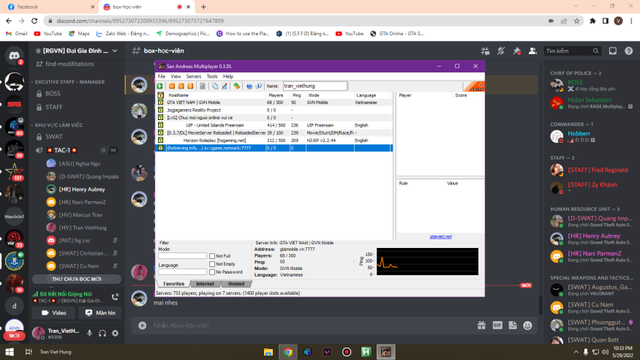Click the copy server info icon in SA-MP toolbar
Image resolution: width=640 pixels, height=360 pixels.
(215, 86)
